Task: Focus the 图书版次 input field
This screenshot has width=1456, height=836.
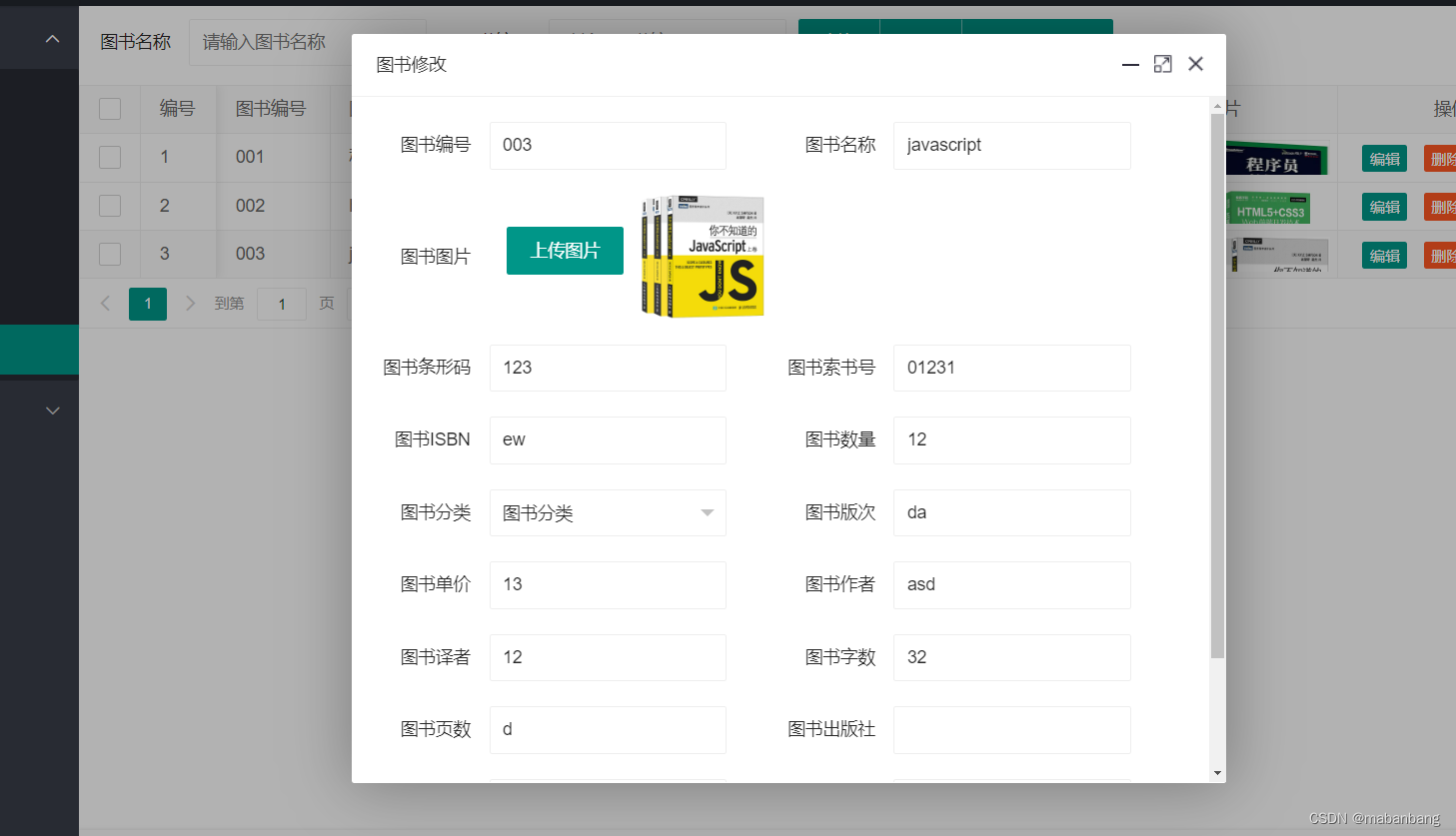Action: 1011,512
